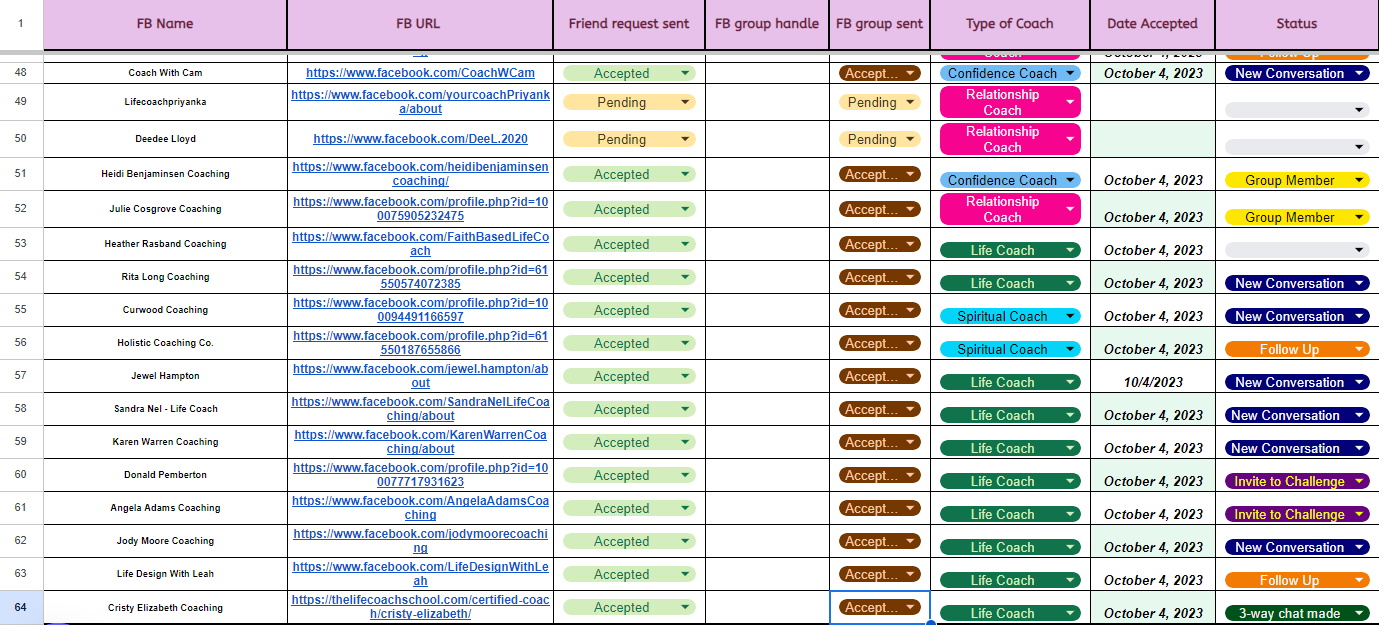
Task: Open Follow Up status dropdown for Holistic Coaching Co.
Action: pyautogui.click(x=1297, y=349)
